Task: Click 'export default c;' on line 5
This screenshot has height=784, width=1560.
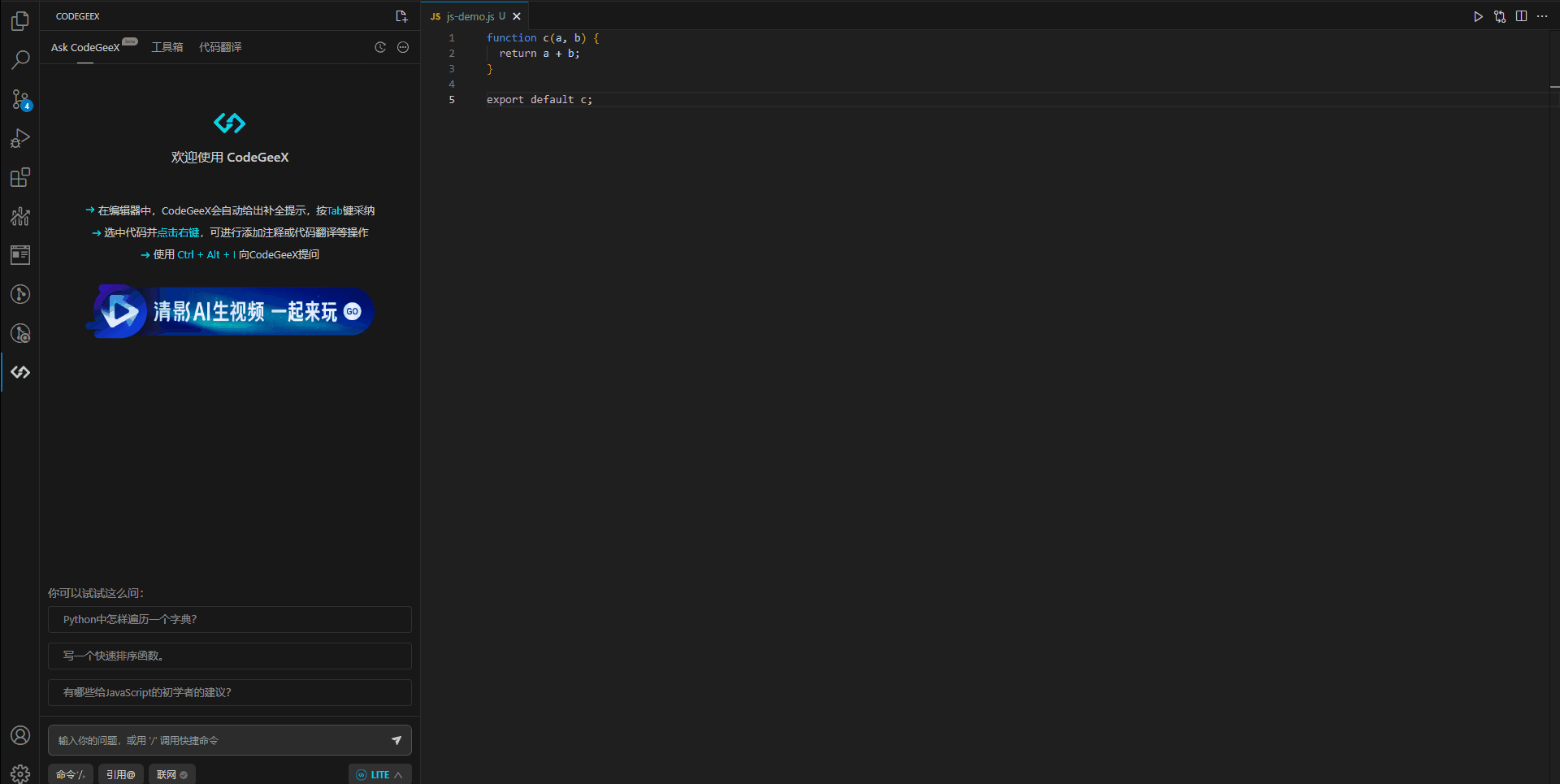Action: (x=539, y=99)
